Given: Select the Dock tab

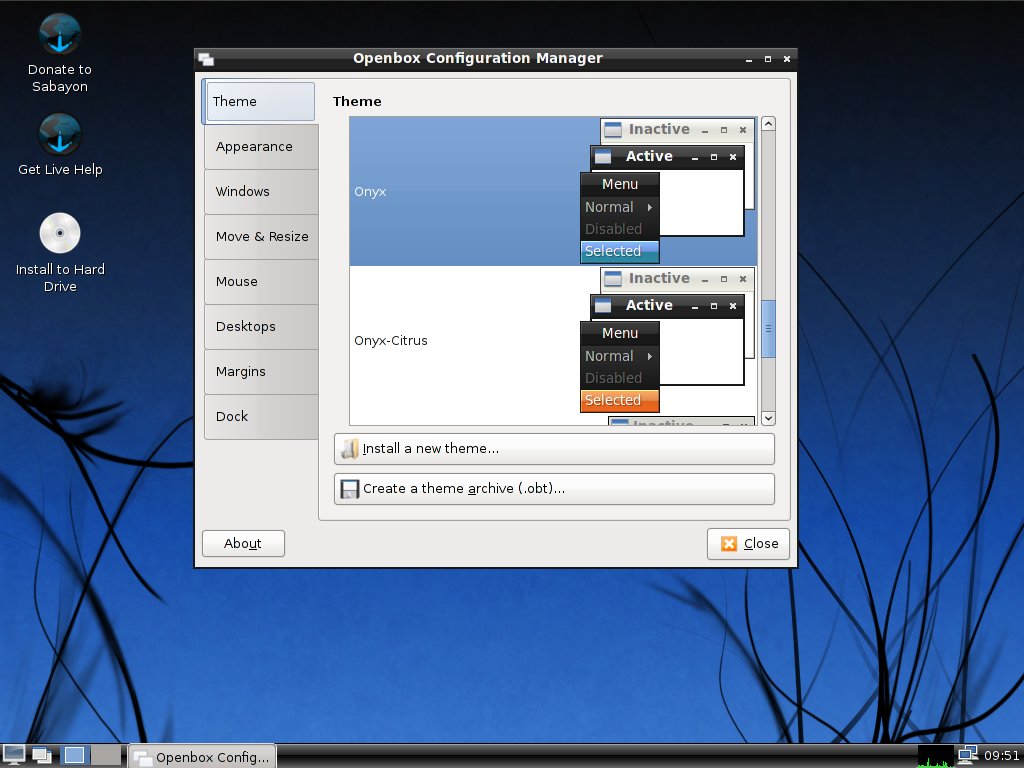Looking at the screenshot, I should pos(261,417).
